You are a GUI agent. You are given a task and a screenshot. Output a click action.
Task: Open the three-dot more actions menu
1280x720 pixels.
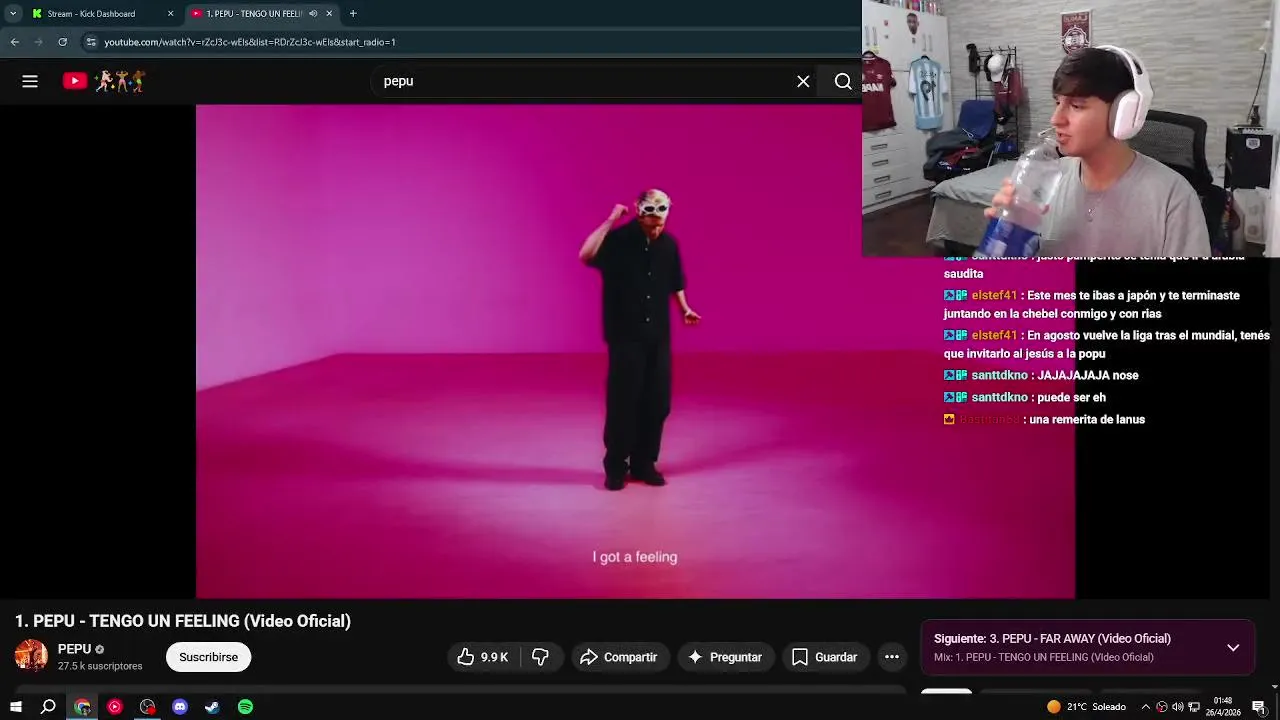click(892, 657)
